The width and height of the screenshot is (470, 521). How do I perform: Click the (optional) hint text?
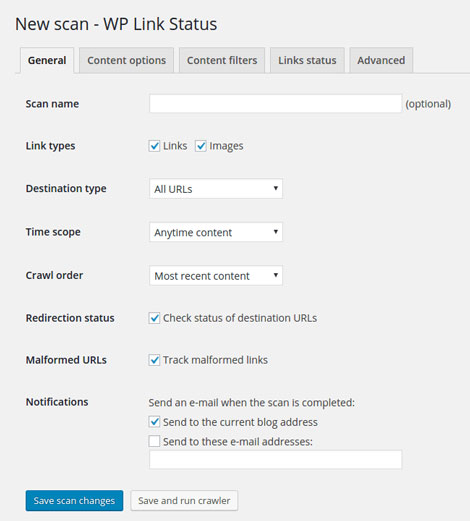coord(428,104)
